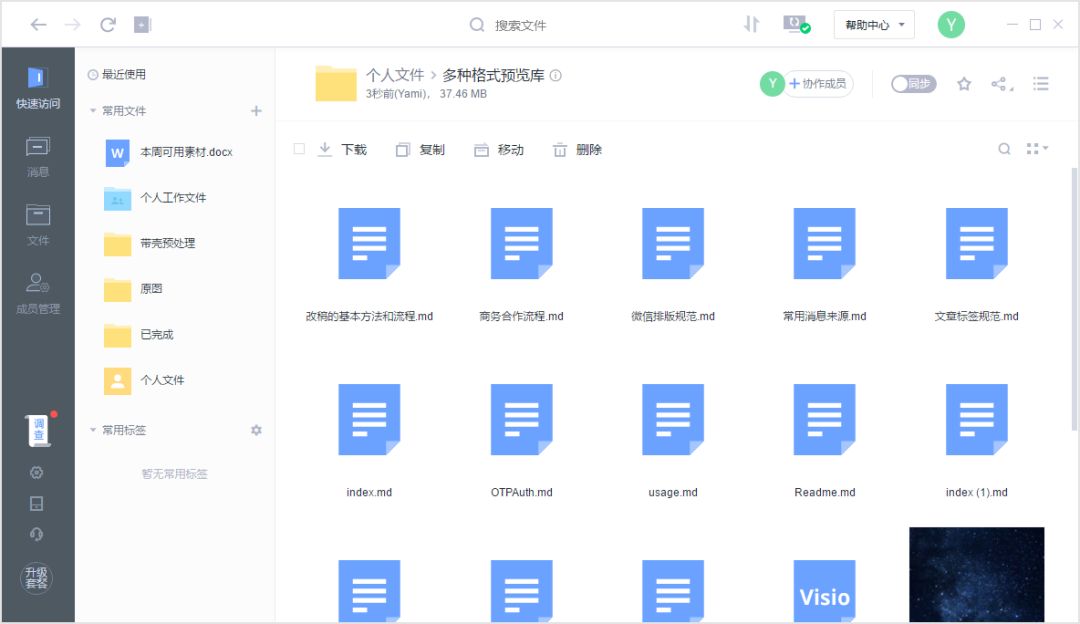Show folder info via the circled i icon
This screenshot has width=1080, height=624.
(556, 75)
